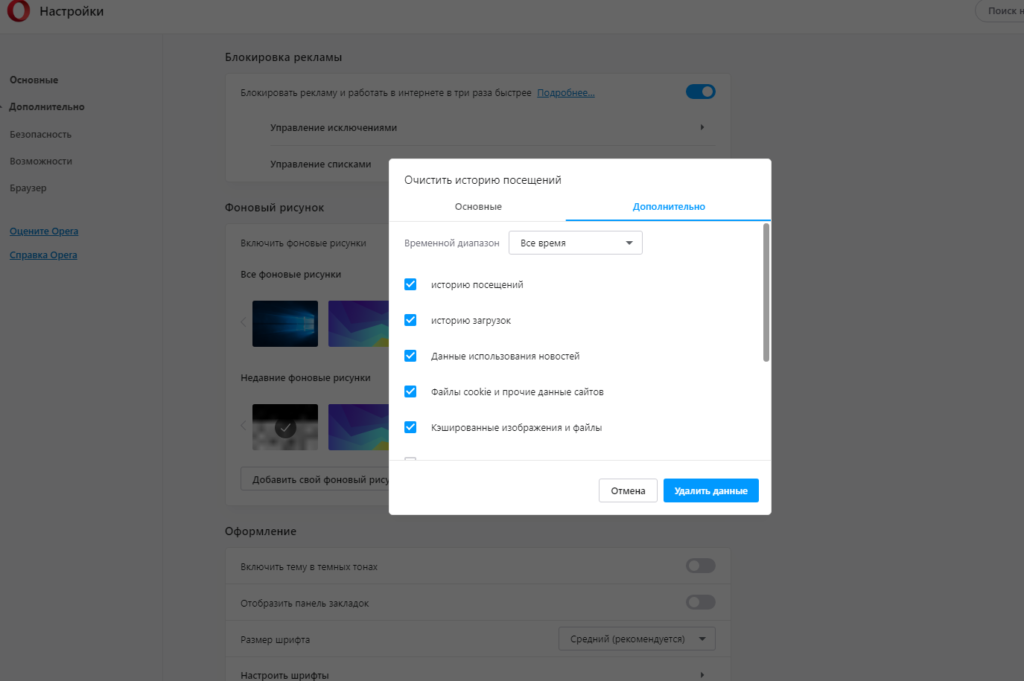Open the Временной диапазон dropdown
The image size is (1024, 681).
[x=575, y=243]
